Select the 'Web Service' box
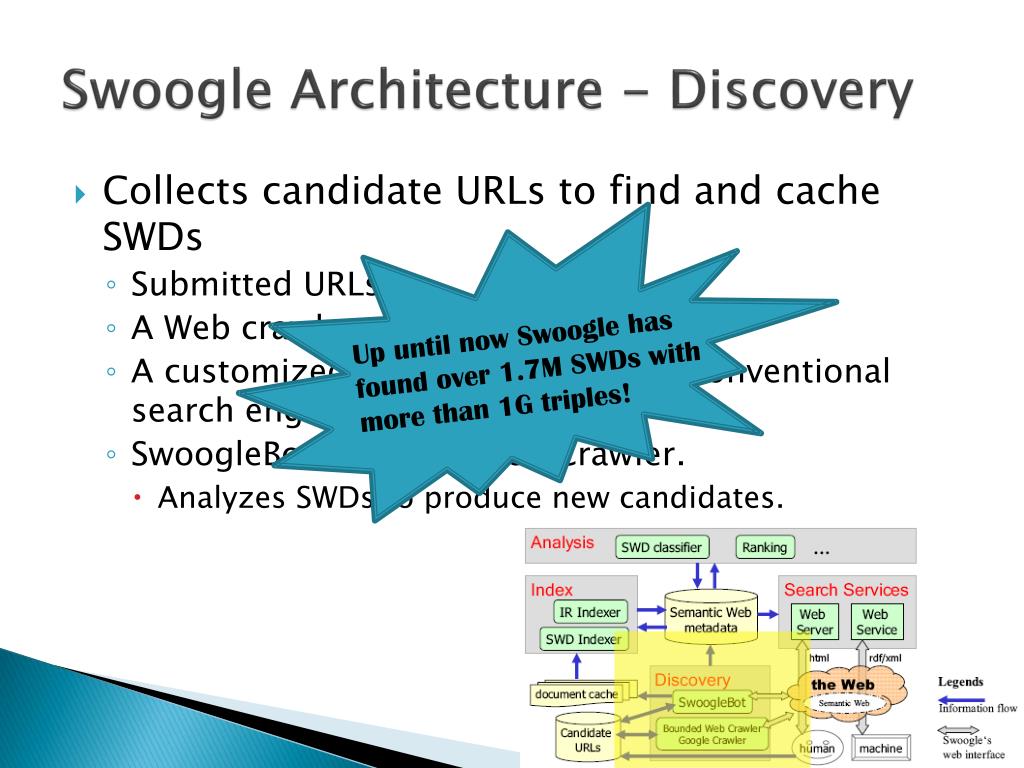 click(877, 622)
